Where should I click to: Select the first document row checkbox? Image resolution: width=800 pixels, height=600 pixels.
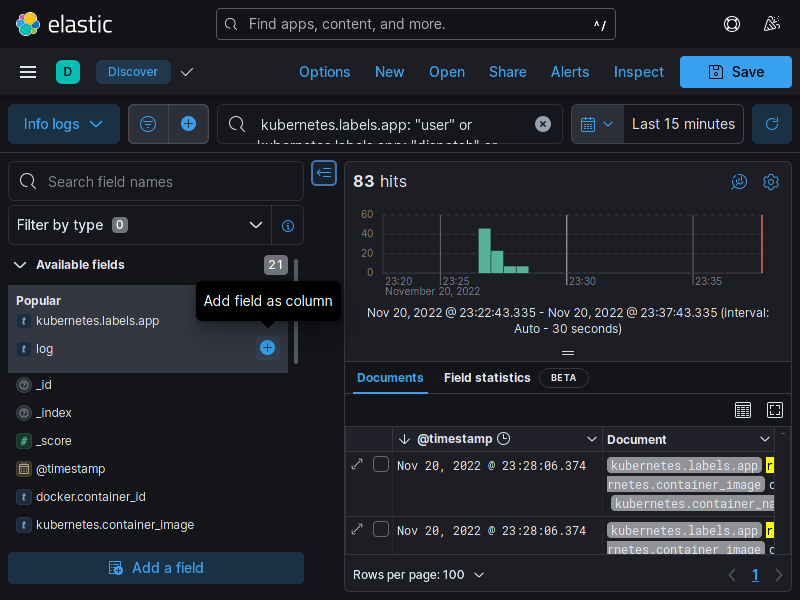point(381,464)
